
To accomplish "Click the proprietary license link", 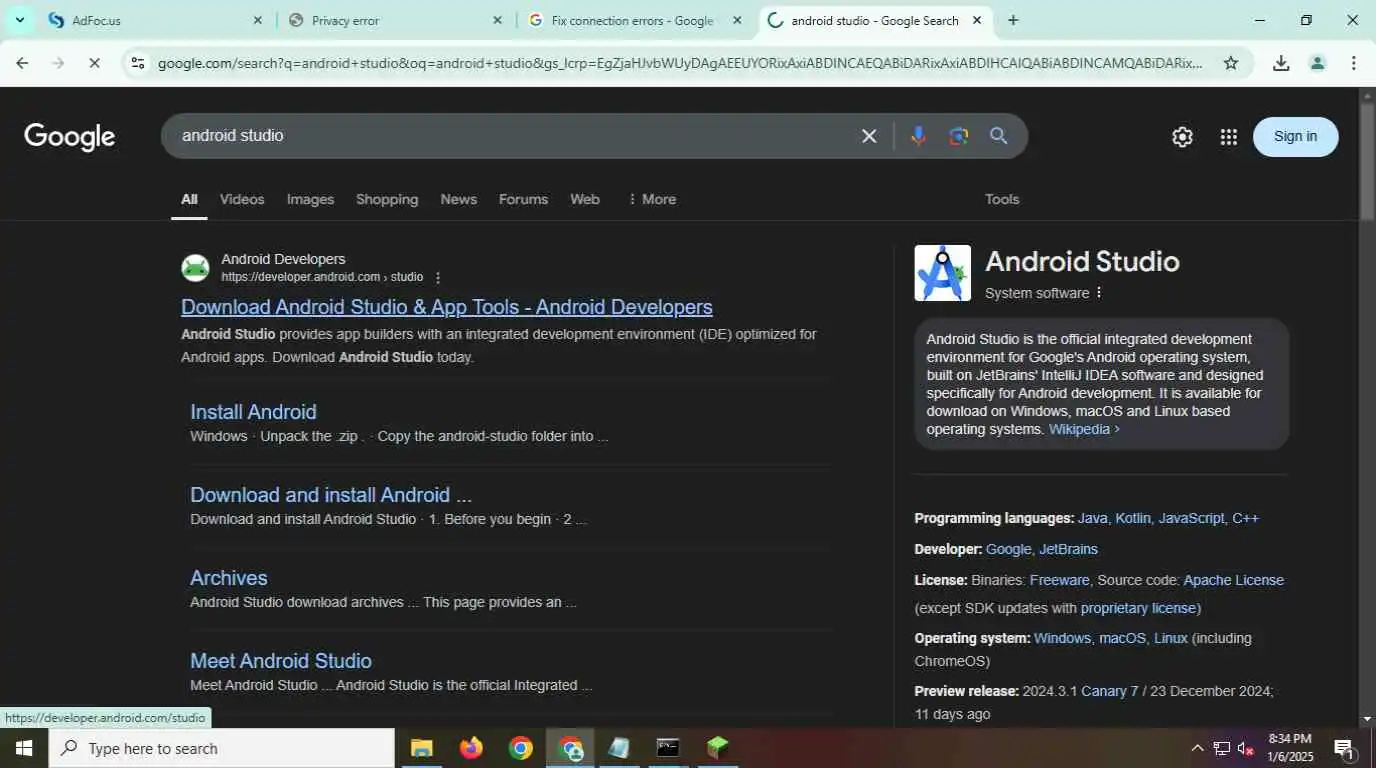I will pos(1139,608).
